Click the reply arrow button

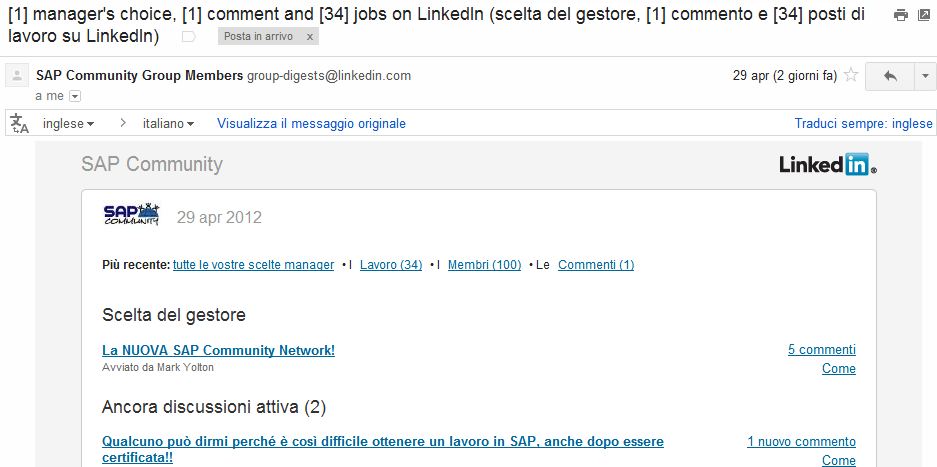pos(890,76)
